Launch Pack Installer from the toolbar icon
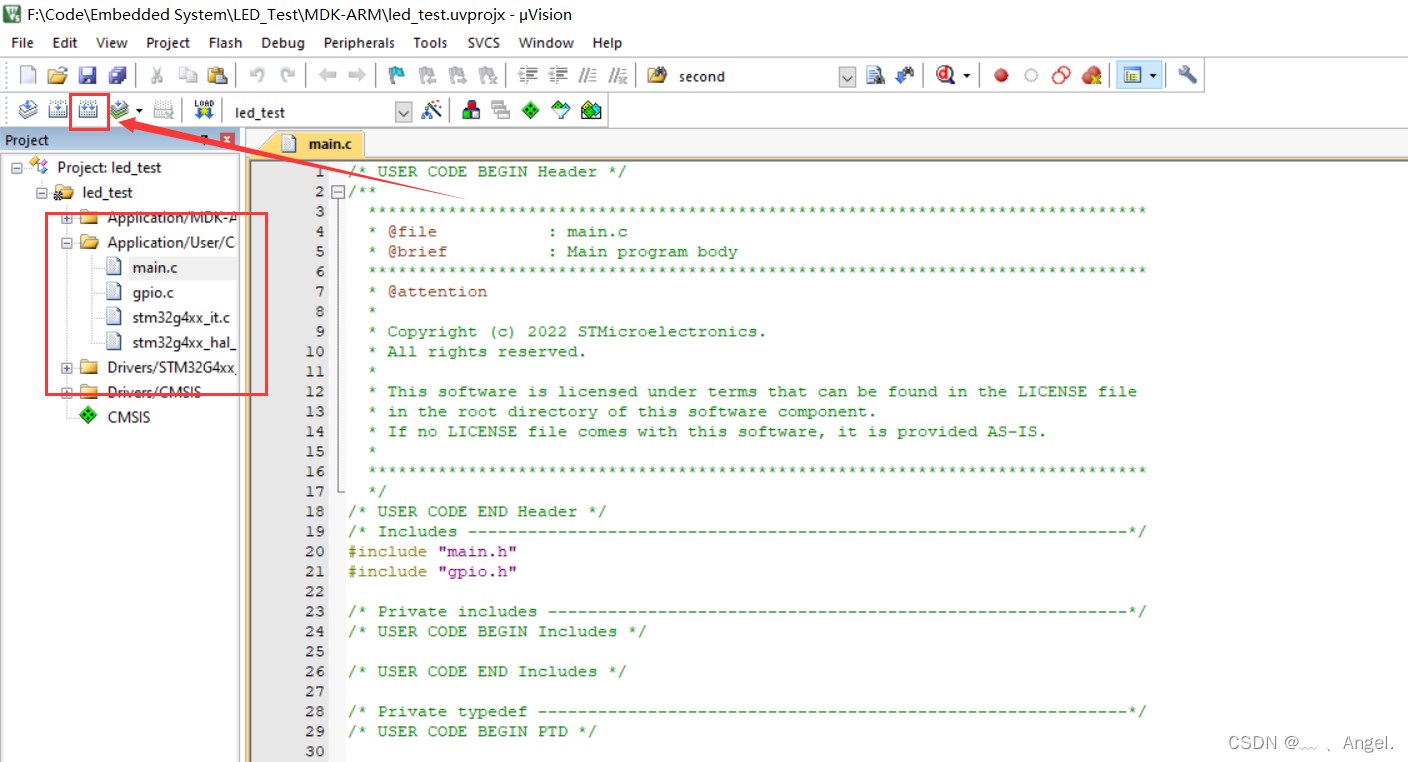 591,111
